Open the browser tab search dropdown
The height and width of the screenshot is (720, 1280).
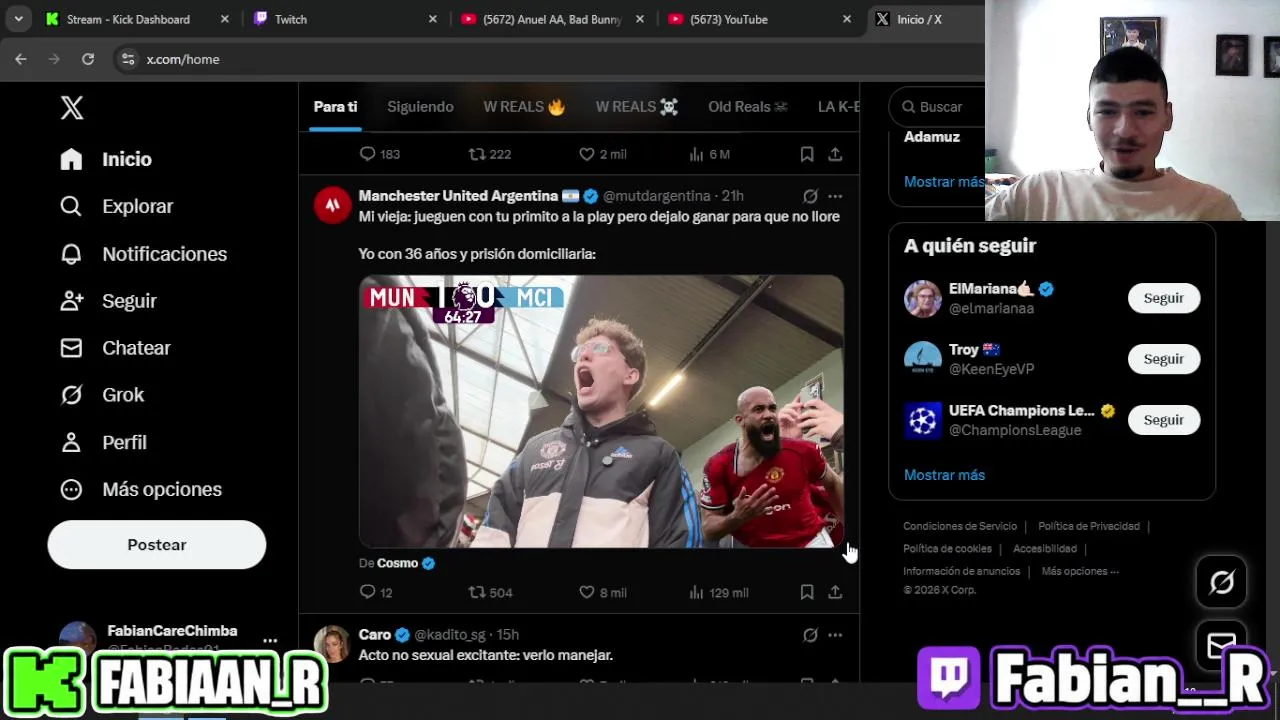[18, 19]
